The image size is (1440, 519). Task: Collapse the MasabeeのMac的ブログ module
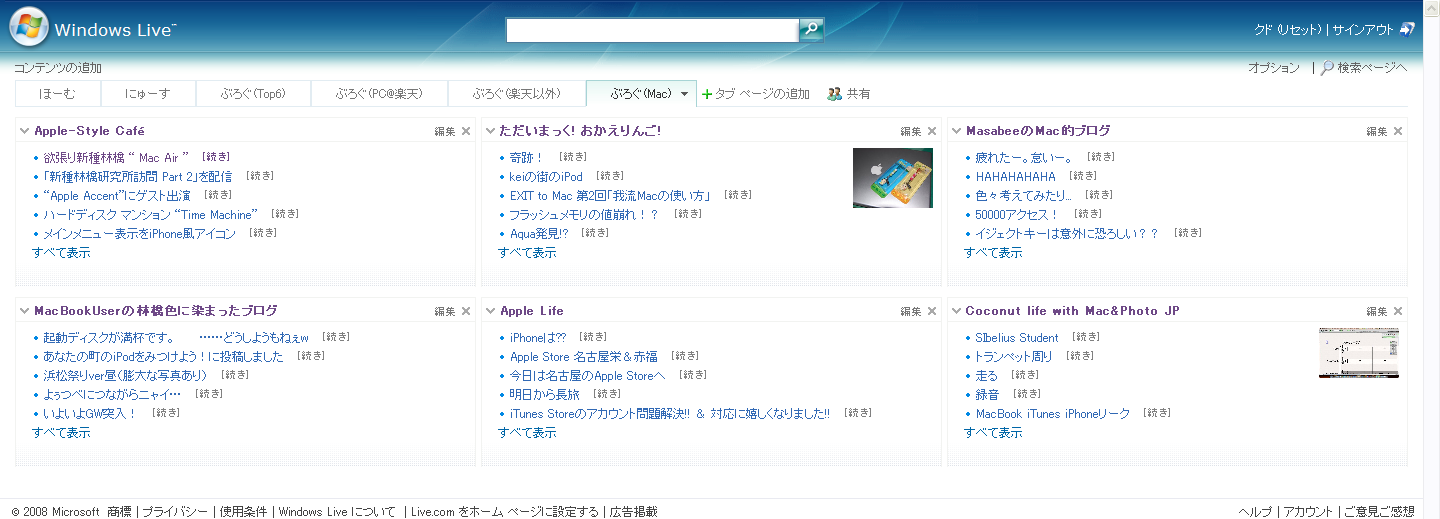point(957,131)
